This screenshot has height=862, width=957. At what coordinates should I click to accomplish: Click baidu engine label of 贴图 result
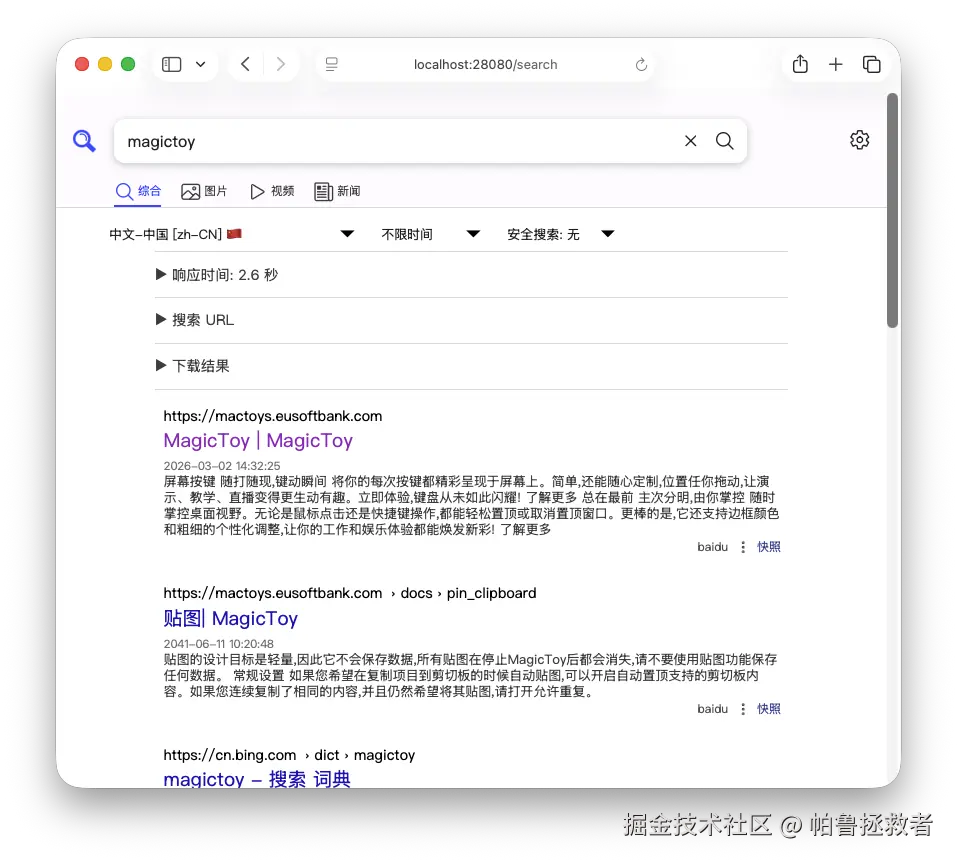[x=713, y=709]
